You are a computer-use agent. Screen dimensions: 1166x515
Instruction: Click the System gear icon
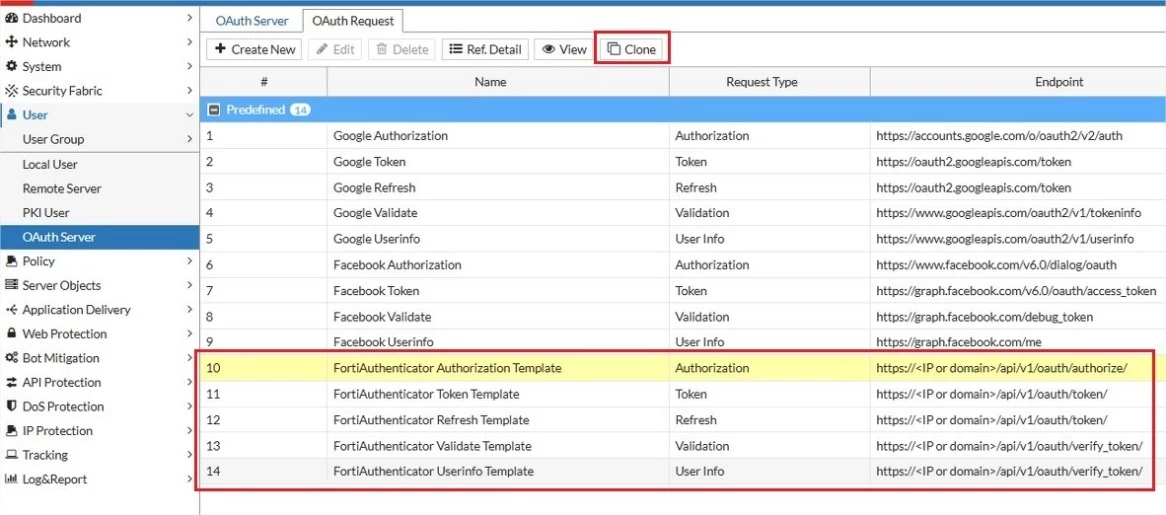point(11,66)
